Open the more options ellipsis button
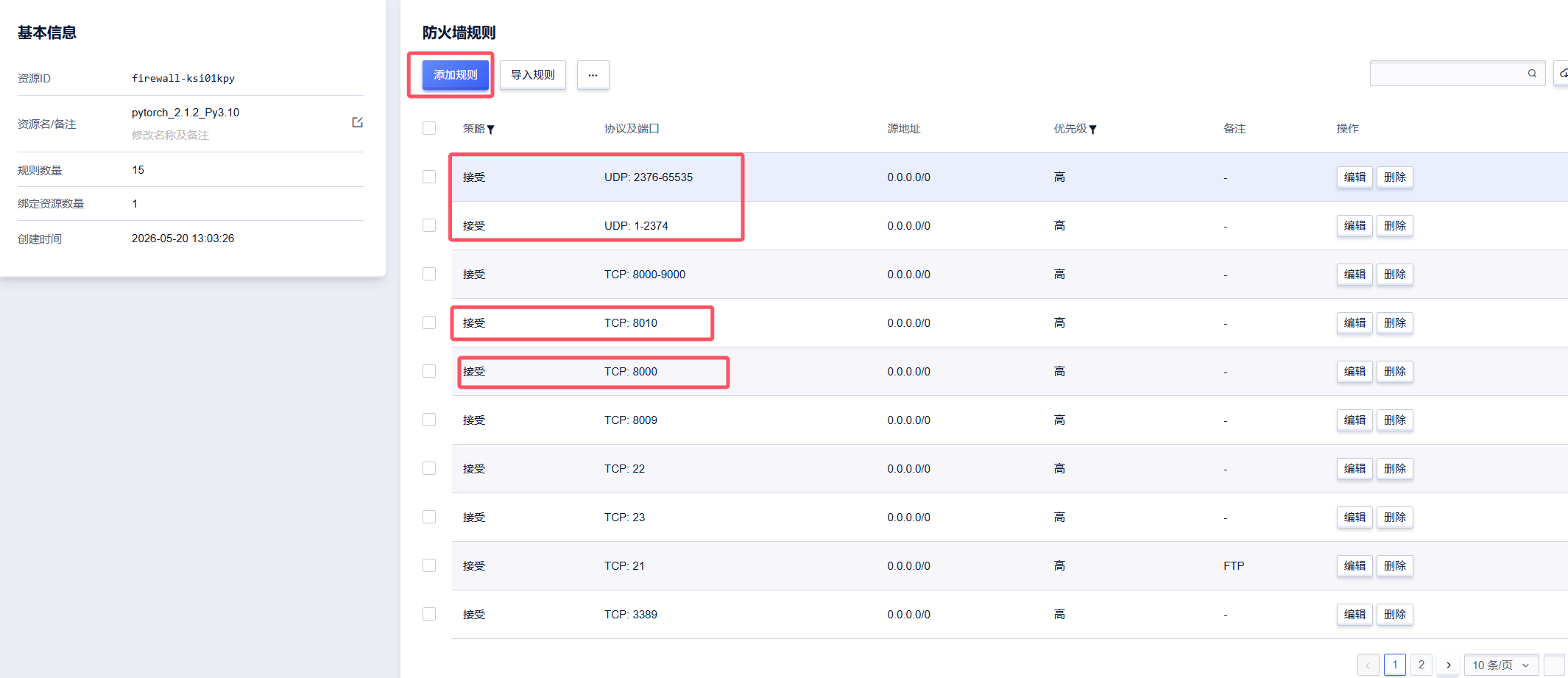 [x=593, y=75]
